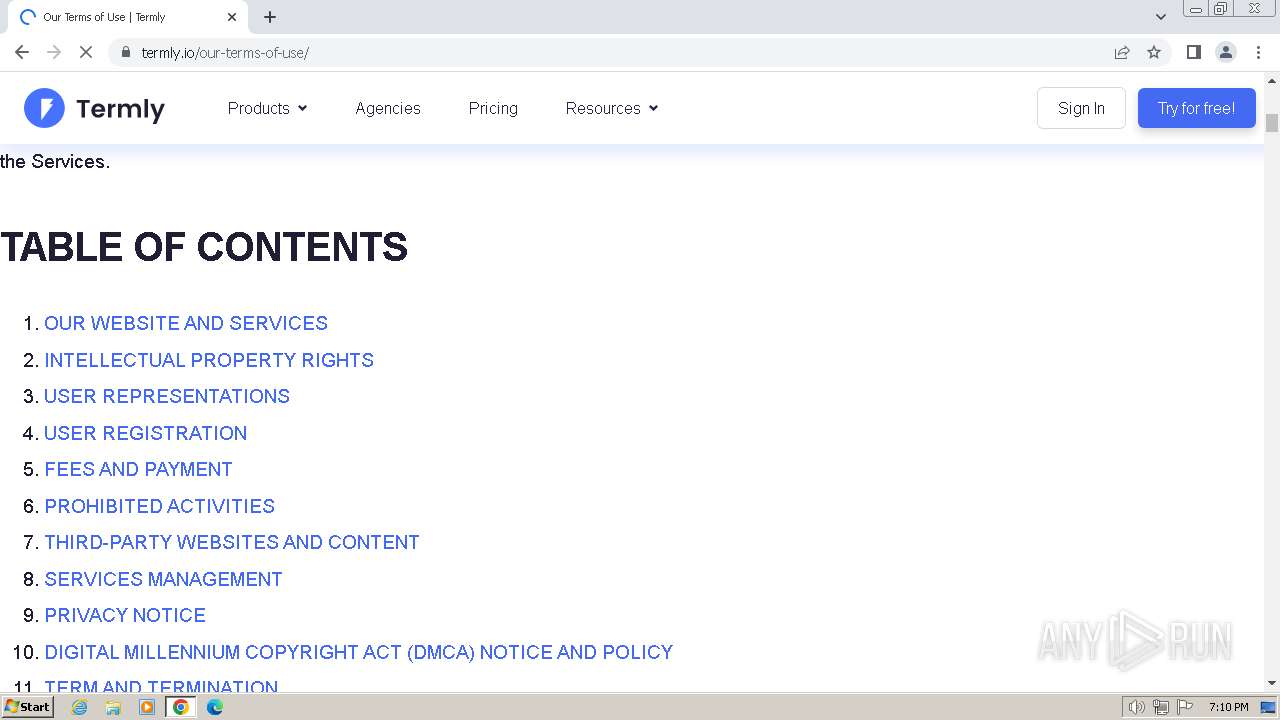Share this page via address bar icon

click(x=1122, y=52)
